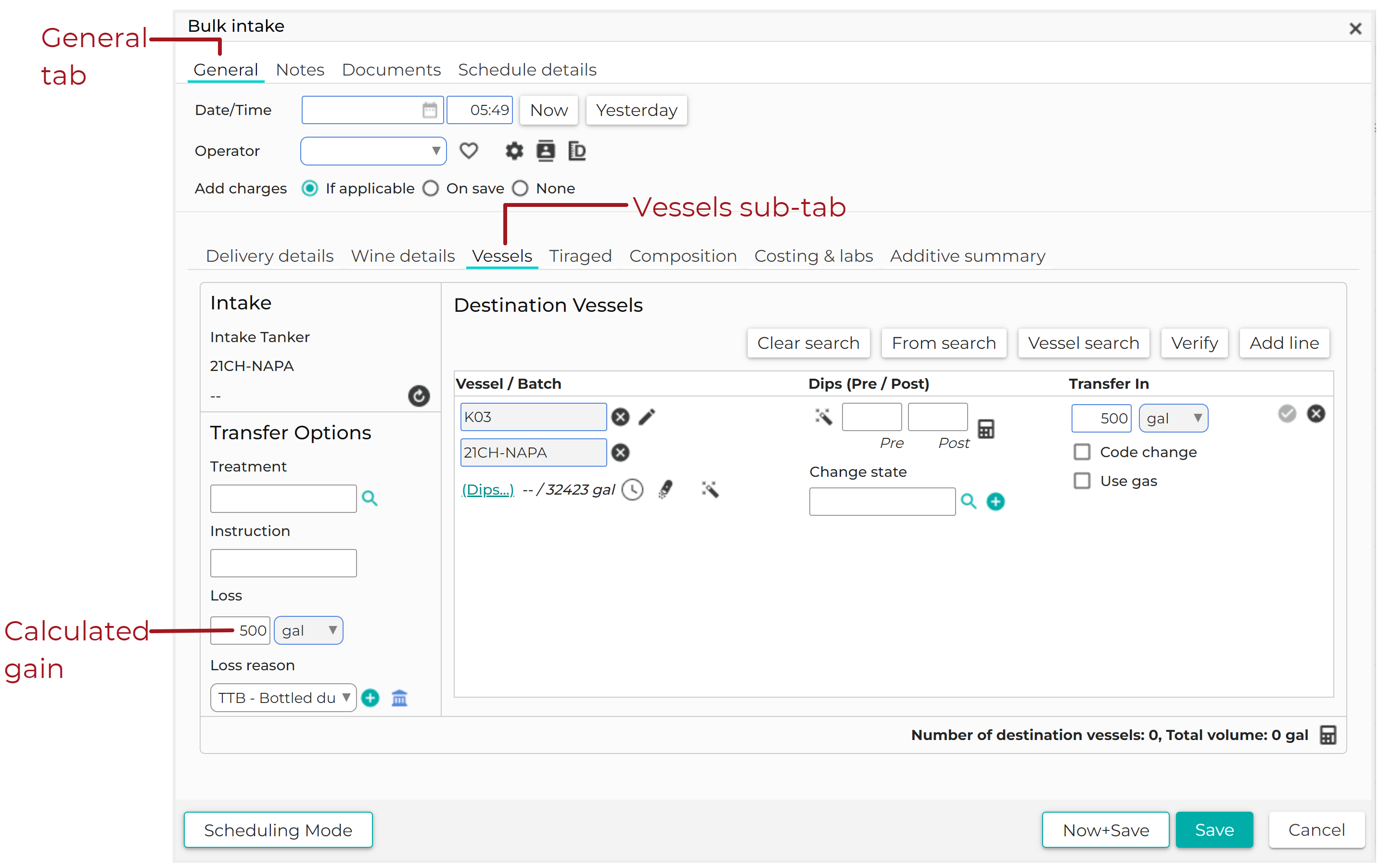Remove the vessel line with black X icon
The width and height of the screenshot is (1379, 868).
(x=1316, y=413)
